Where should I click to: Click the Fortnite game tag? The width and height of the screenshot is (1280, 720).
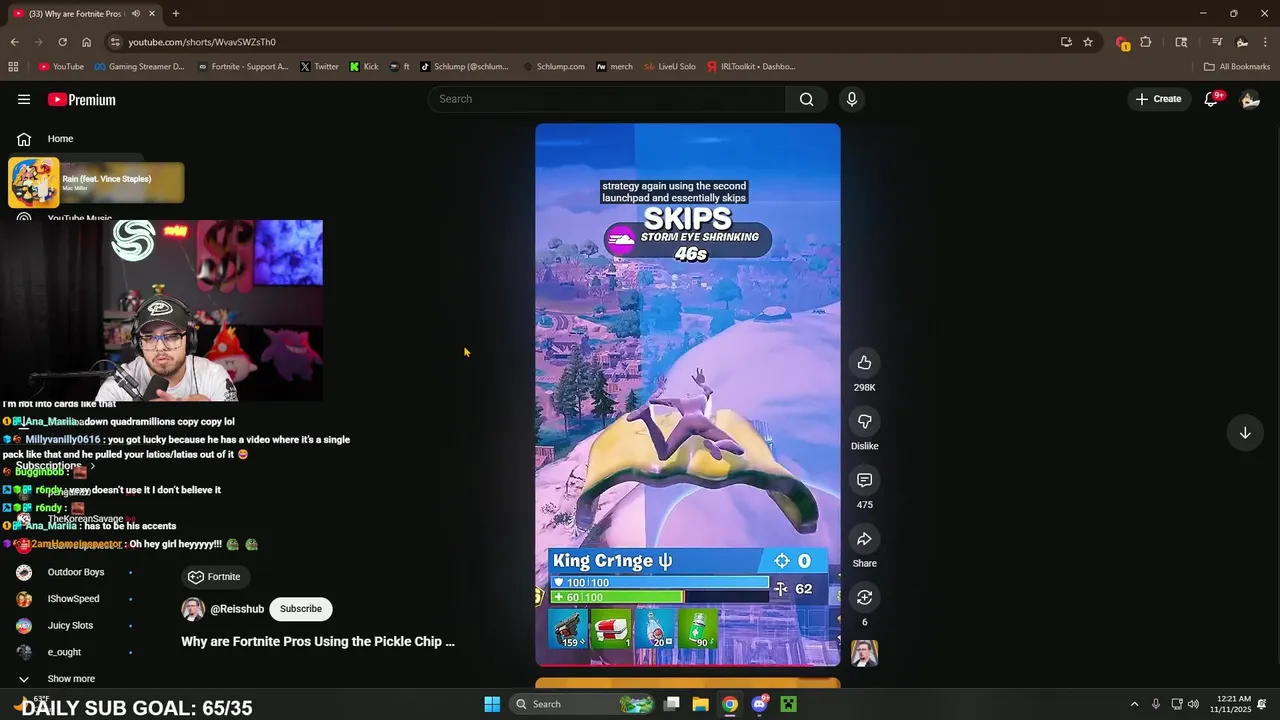[x=214, y=577]
